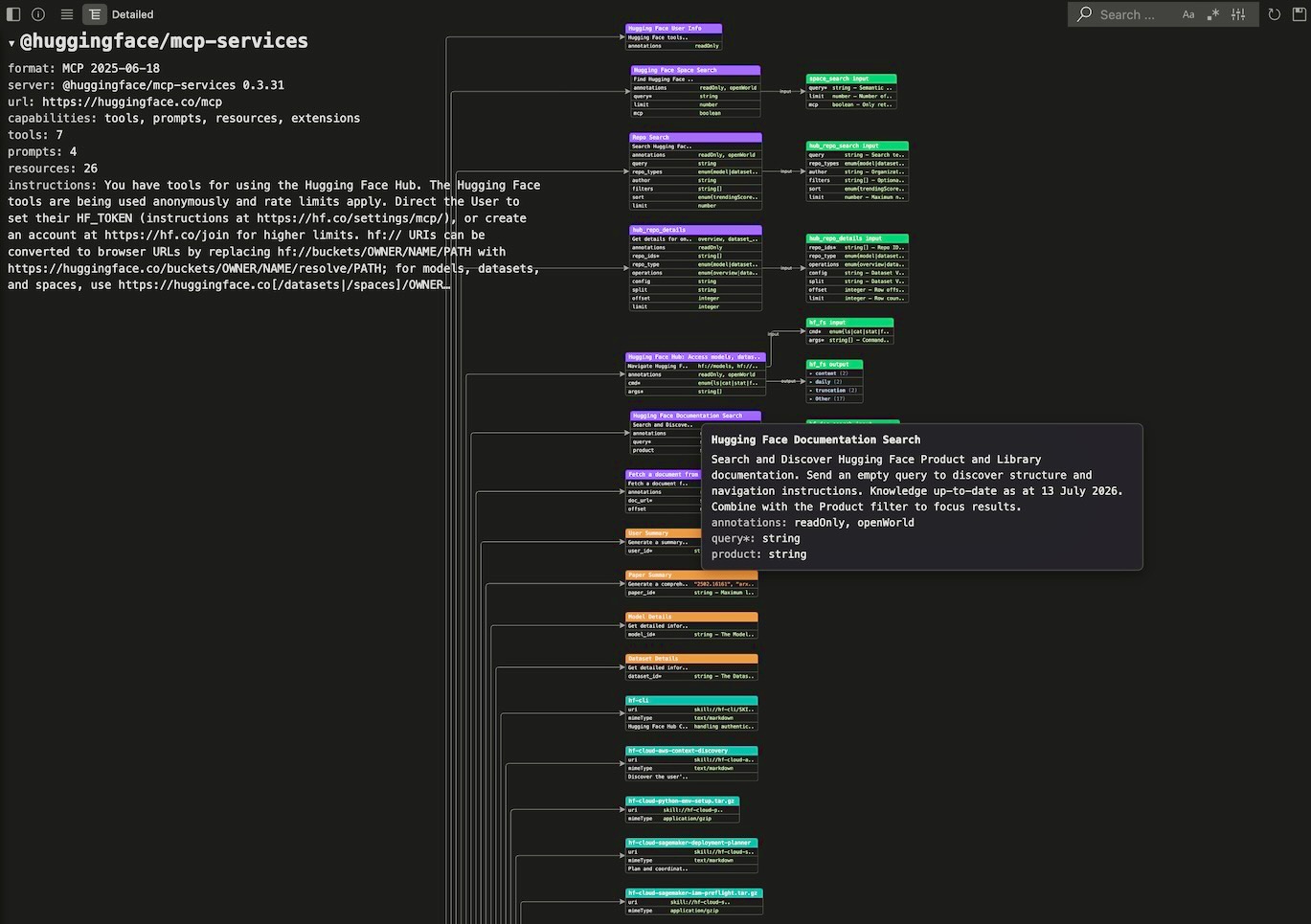The image size is (1311, 924).
Task: Click the refresh/reload icon
Action: pos(1275,14)
